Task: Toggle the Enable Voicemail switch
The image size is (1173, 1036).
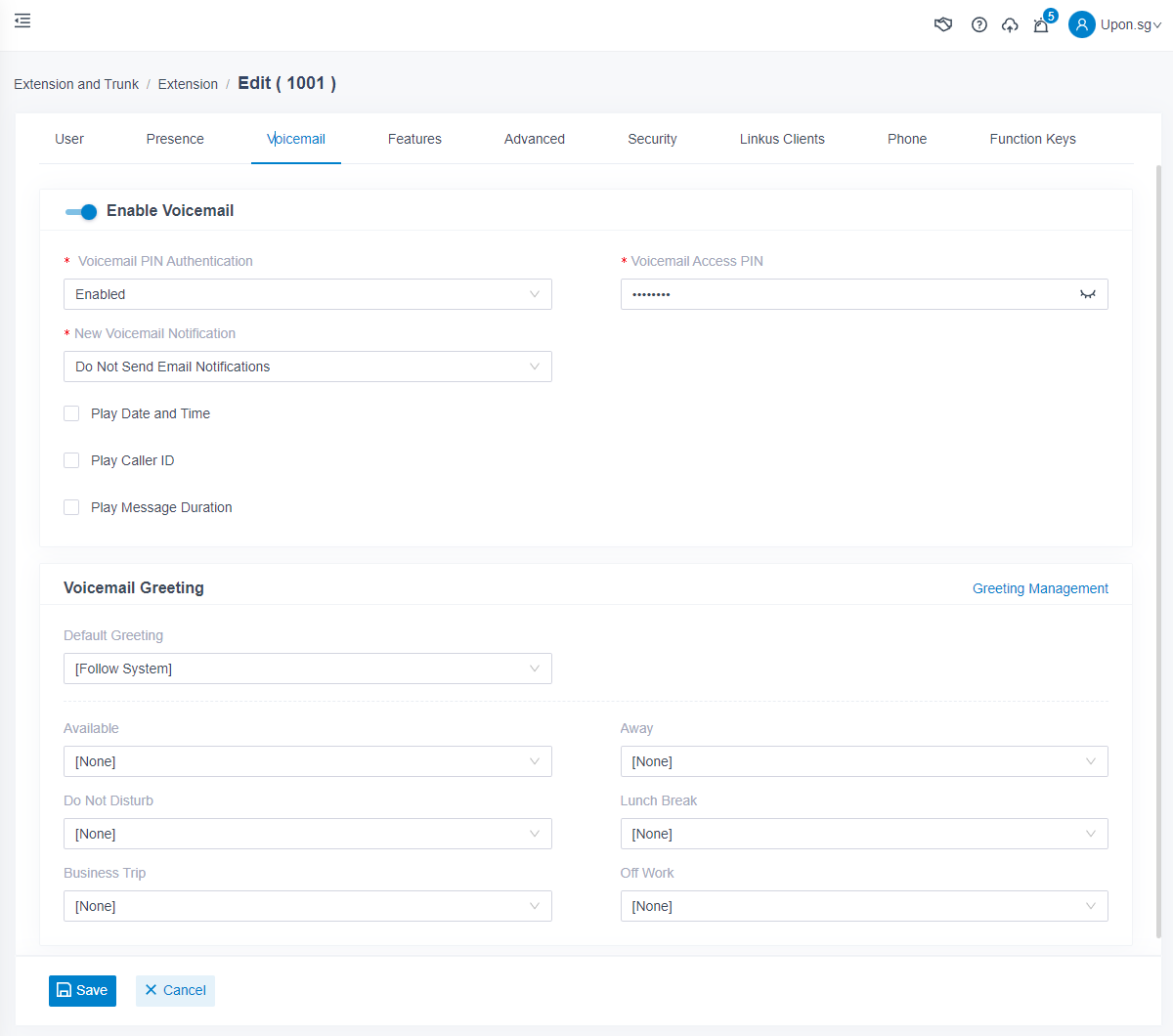Action: 81,211
